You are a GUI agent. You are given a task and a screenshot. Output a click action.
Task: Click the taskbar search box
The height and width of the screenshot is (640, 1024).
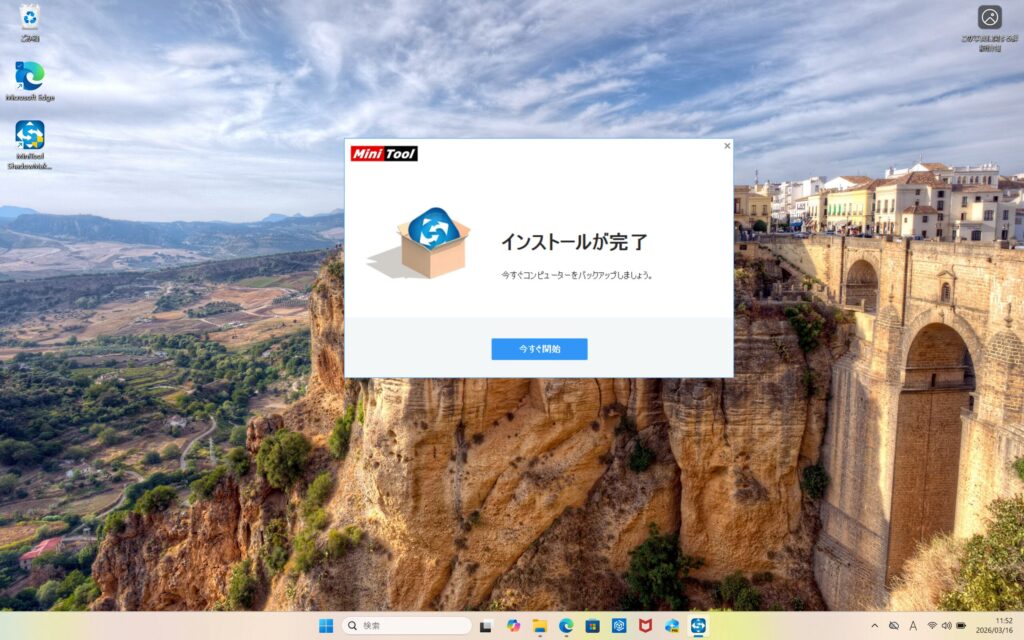(406, 626)
